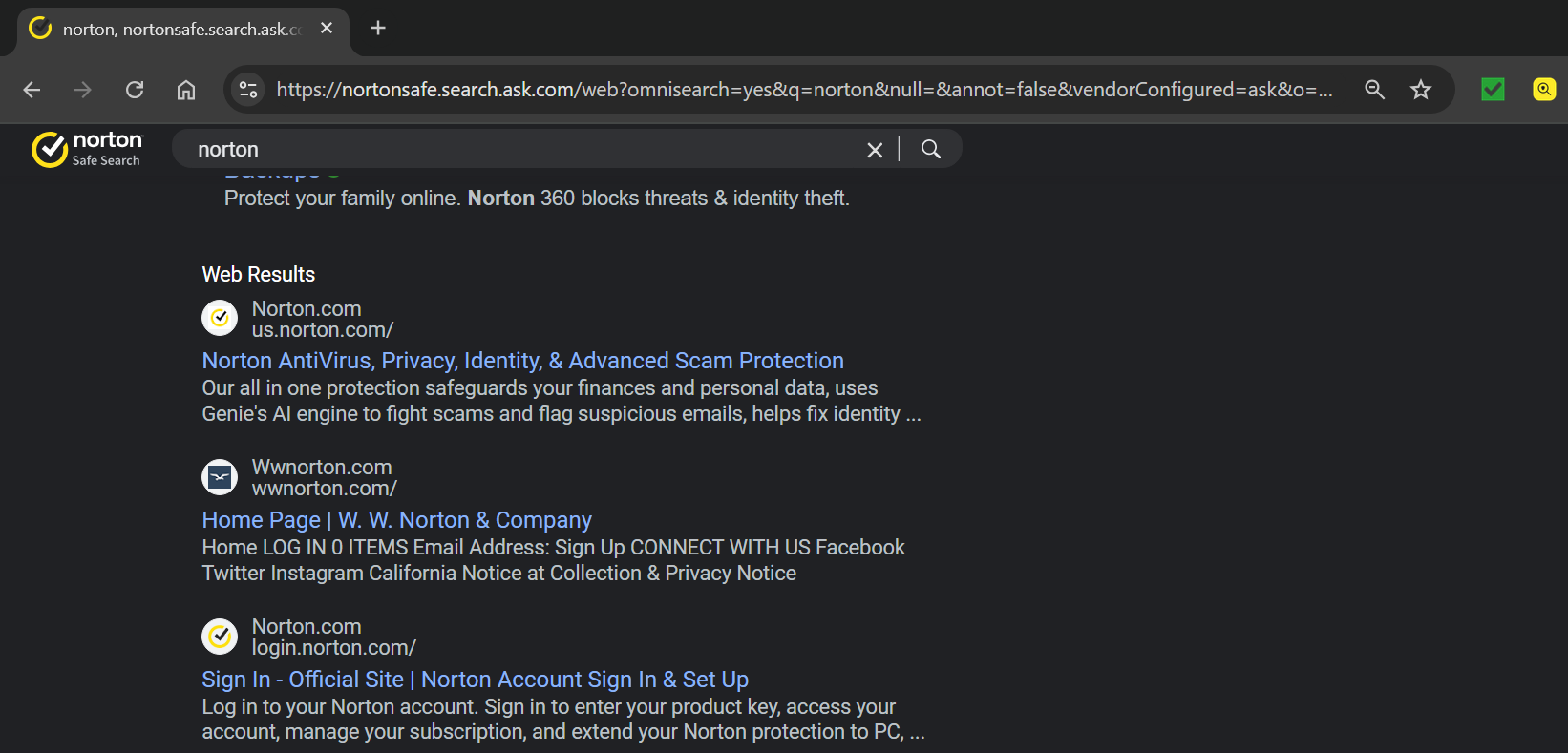Close the nortonsafe search tab
Image resolution: width=1568 pixels, height=753 pixels.
coord(327,28)
